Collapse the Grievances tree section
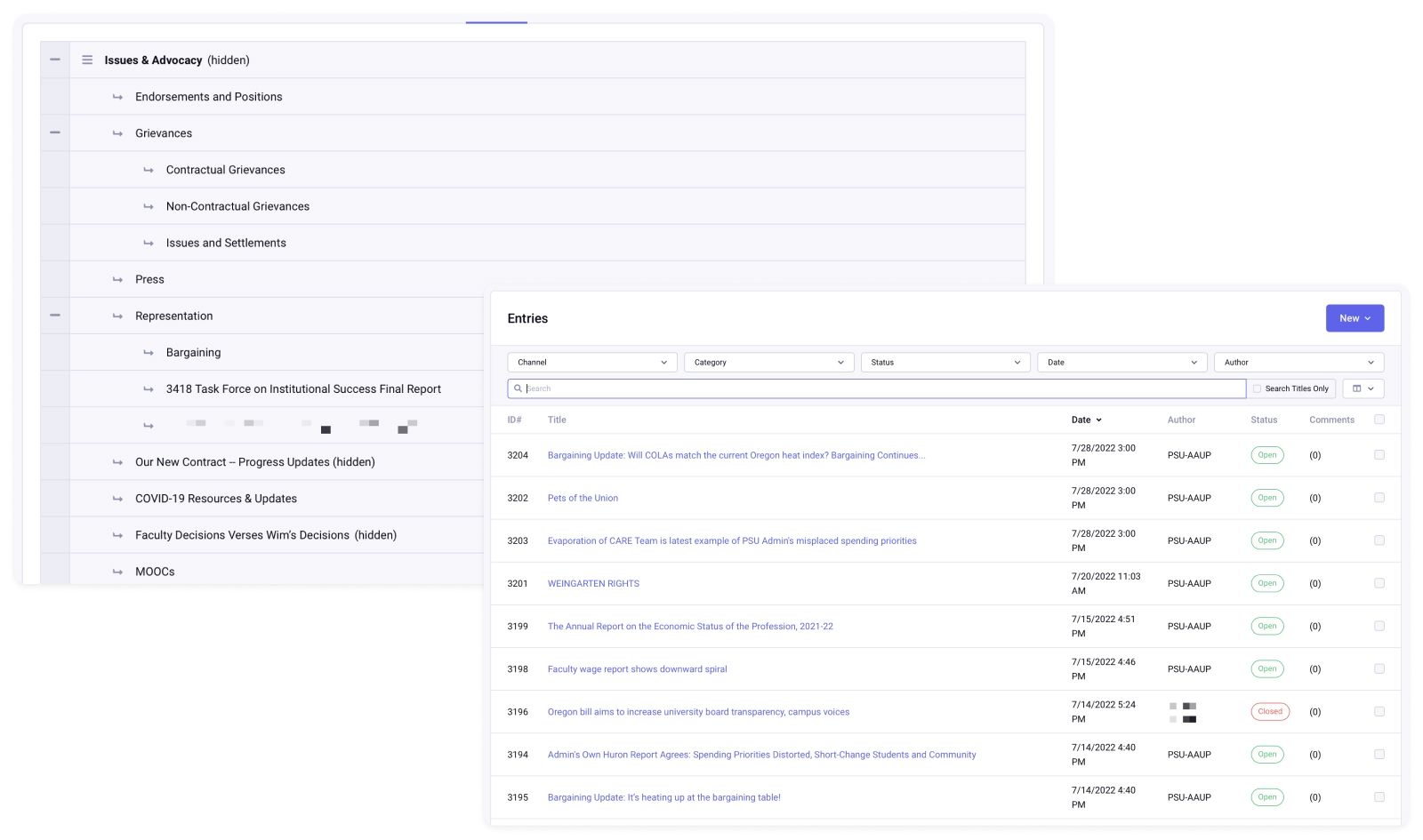Screen dimensions: 1423x840 pos(54,132)
